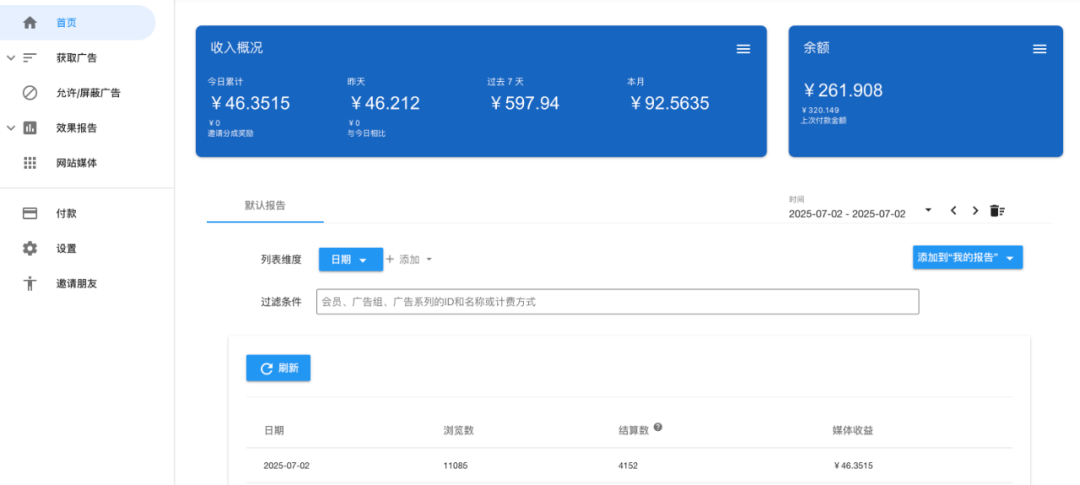The image size is (1080, 485).
Task: Click the 上次付款金额 label
Action: 824,120
